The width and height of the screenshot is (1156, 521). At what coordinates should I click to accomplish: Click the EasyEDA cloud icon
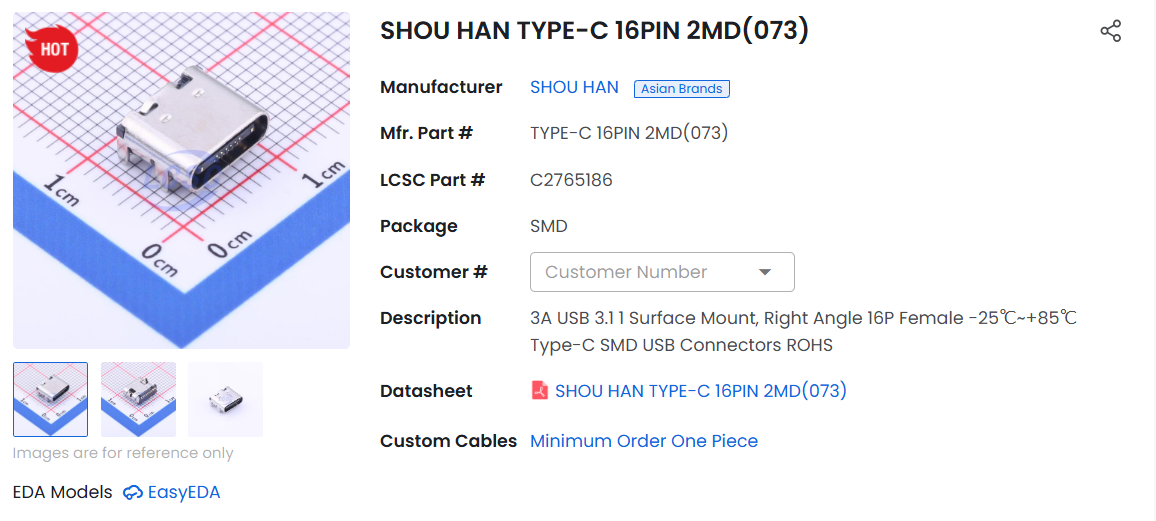click(x=133, y=492)
